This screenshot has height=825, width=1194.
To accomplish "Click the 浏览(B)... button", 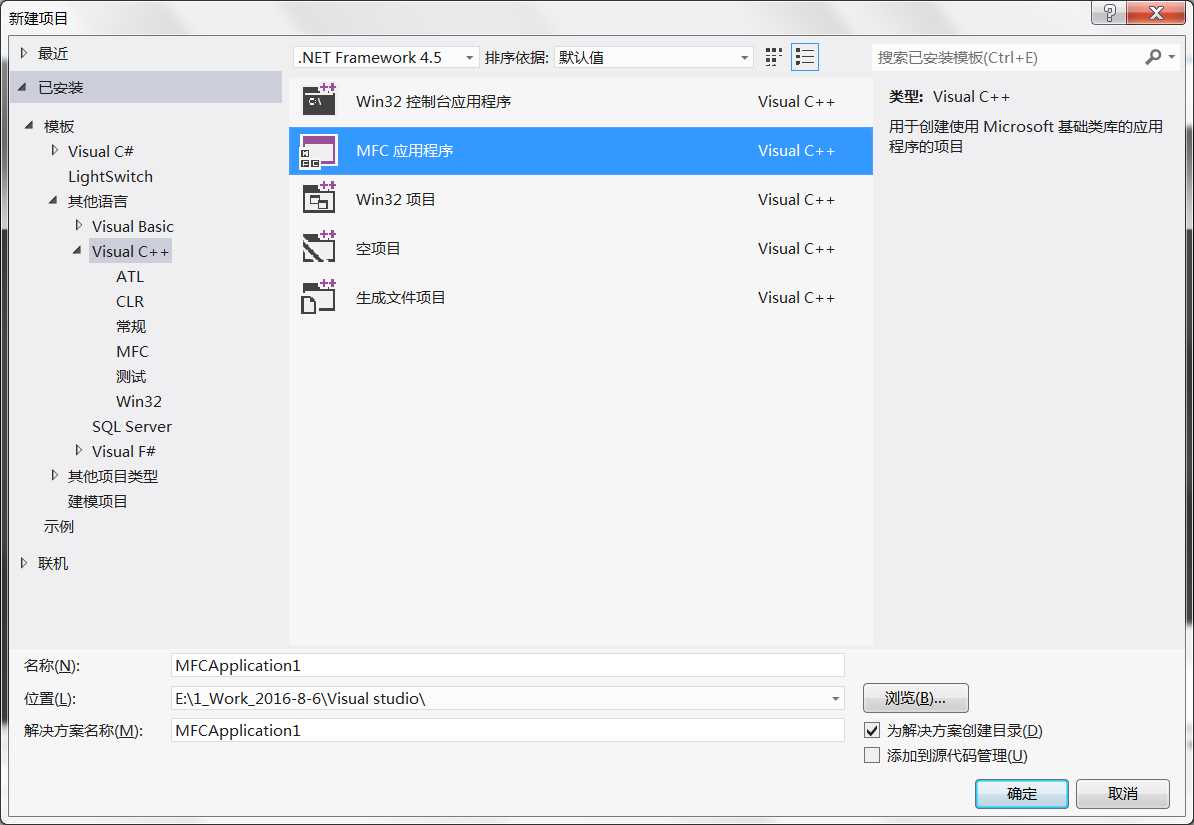I will pos(915,698).
